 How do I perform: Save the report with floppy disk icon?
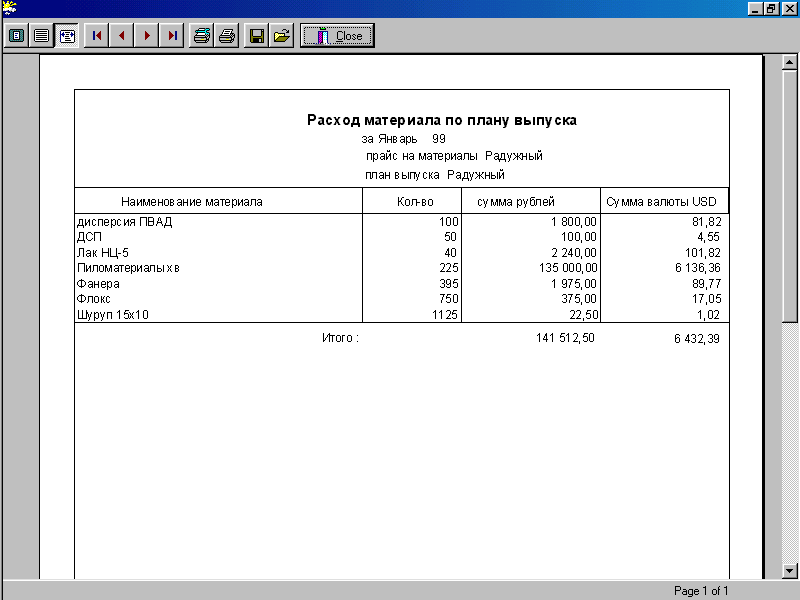[x=257, y=36]
